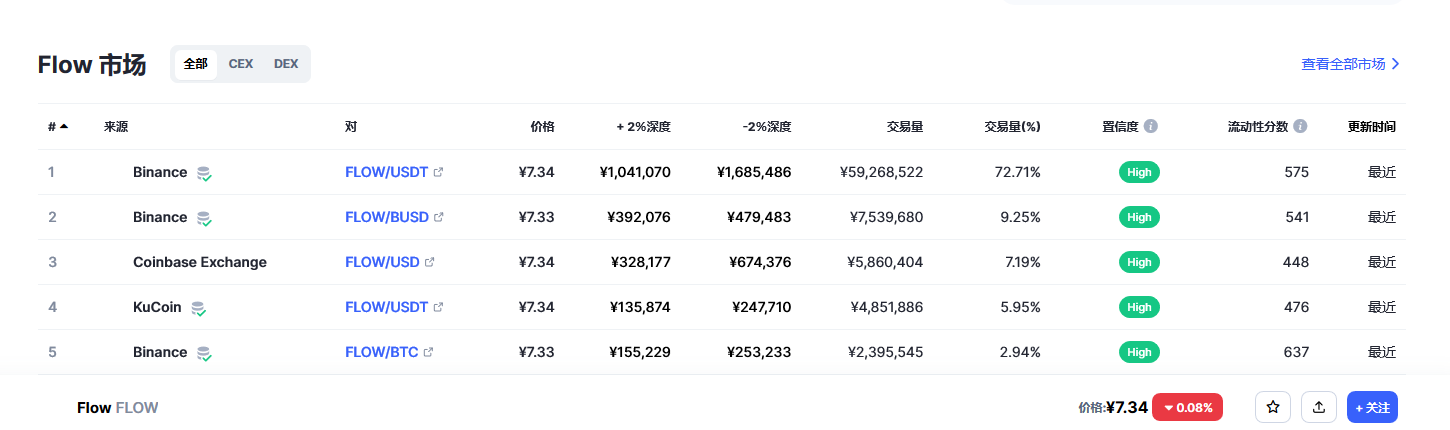Click the info icon beside 流动性分数
Viewport: 1450px width, 430px height.
[1300, 127]
